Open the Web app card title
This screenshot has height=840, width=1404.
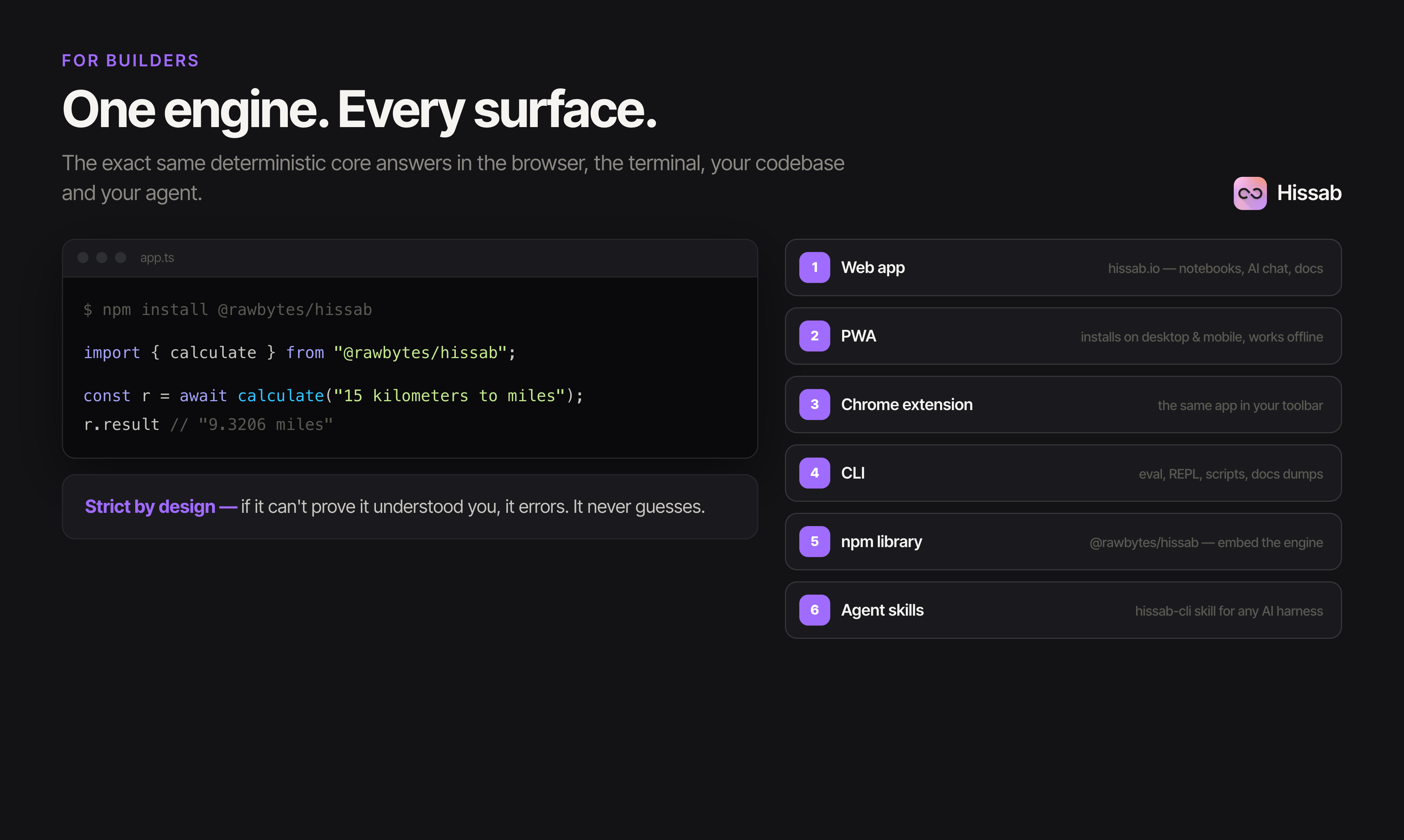click(873, 268)
